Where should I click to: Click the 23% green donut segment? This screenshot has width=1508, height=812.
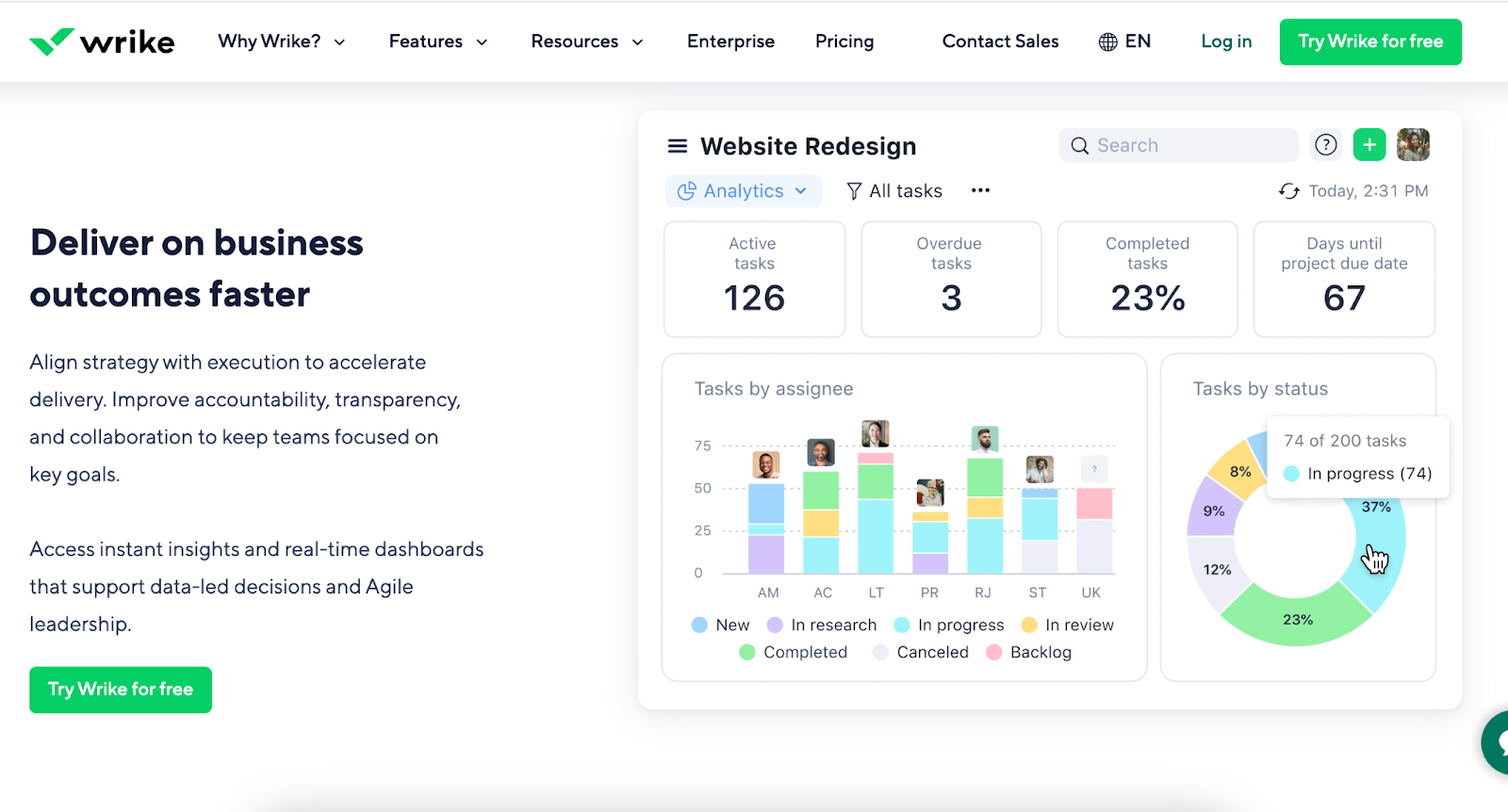1297,618
